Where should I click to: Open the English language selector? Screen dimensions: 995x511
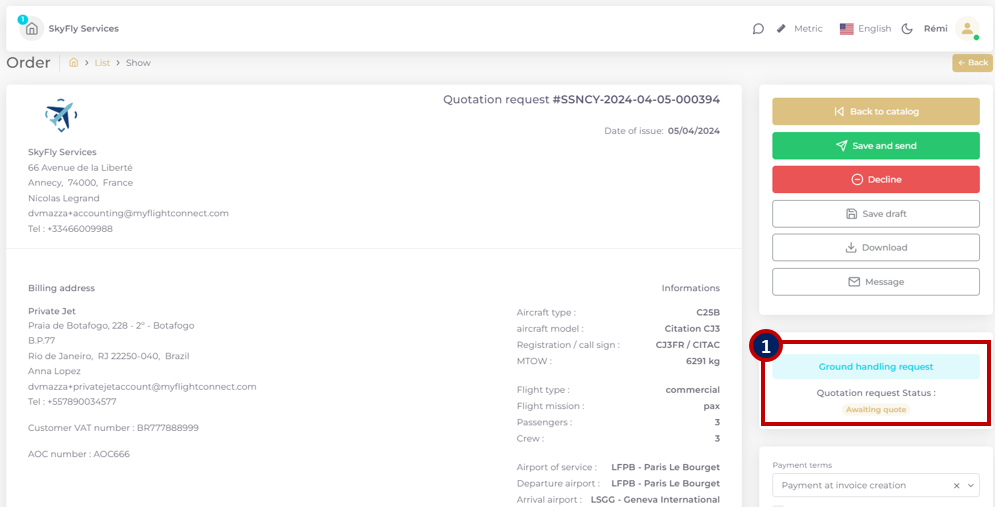click(x=874, y=29)
